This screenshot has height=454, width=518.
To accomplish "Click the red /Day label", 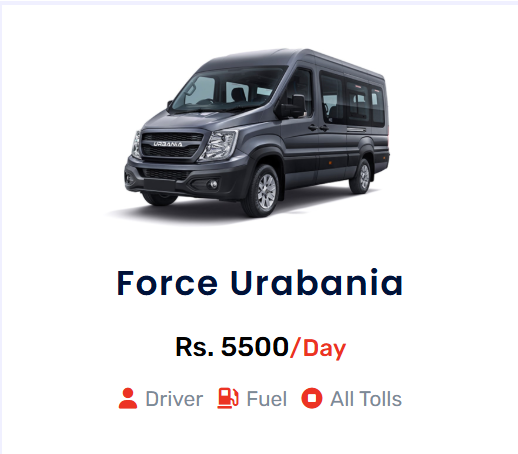I will click(x=318, y=348).
